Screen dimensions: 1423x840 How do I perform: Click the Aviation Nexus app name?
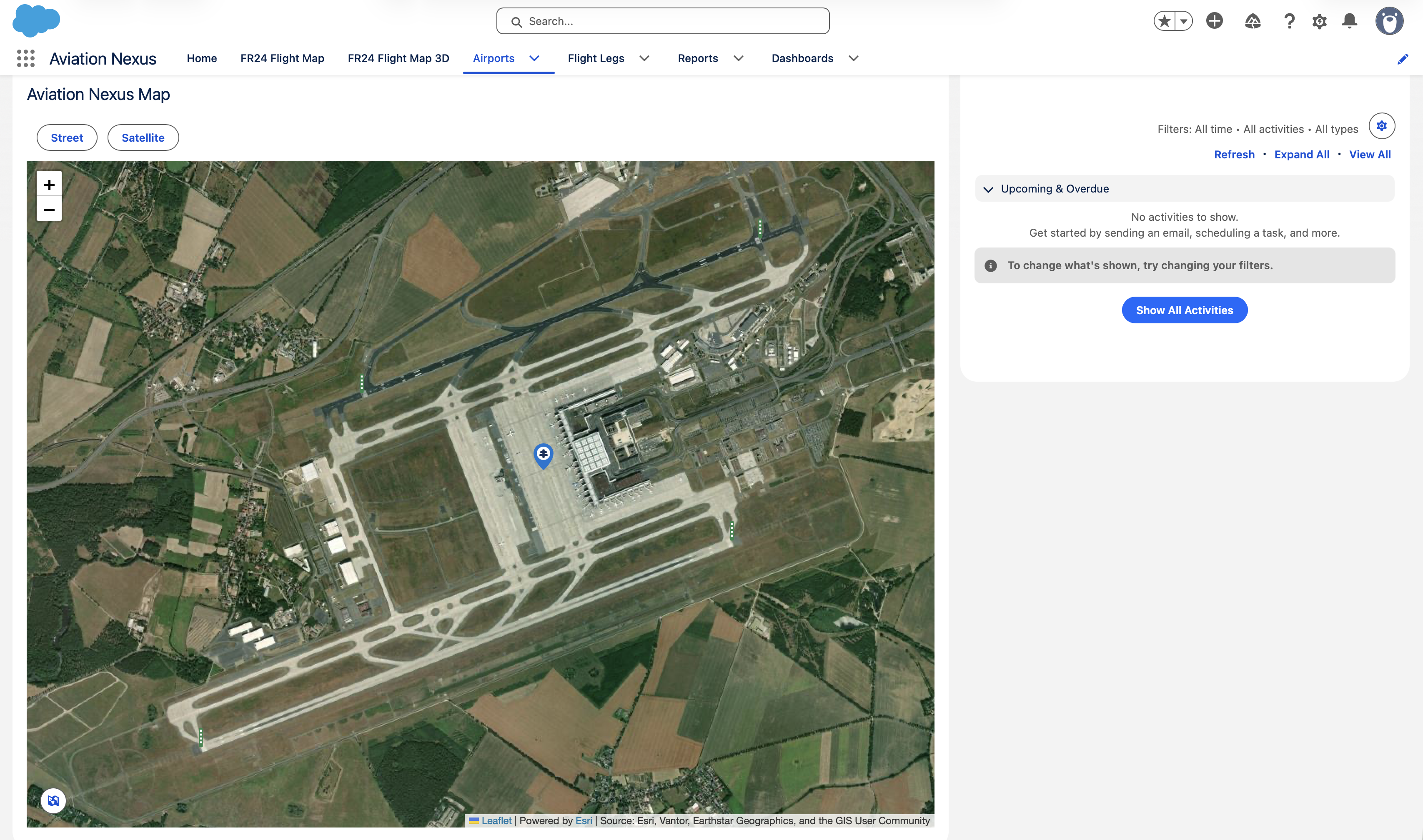[103, 58]
